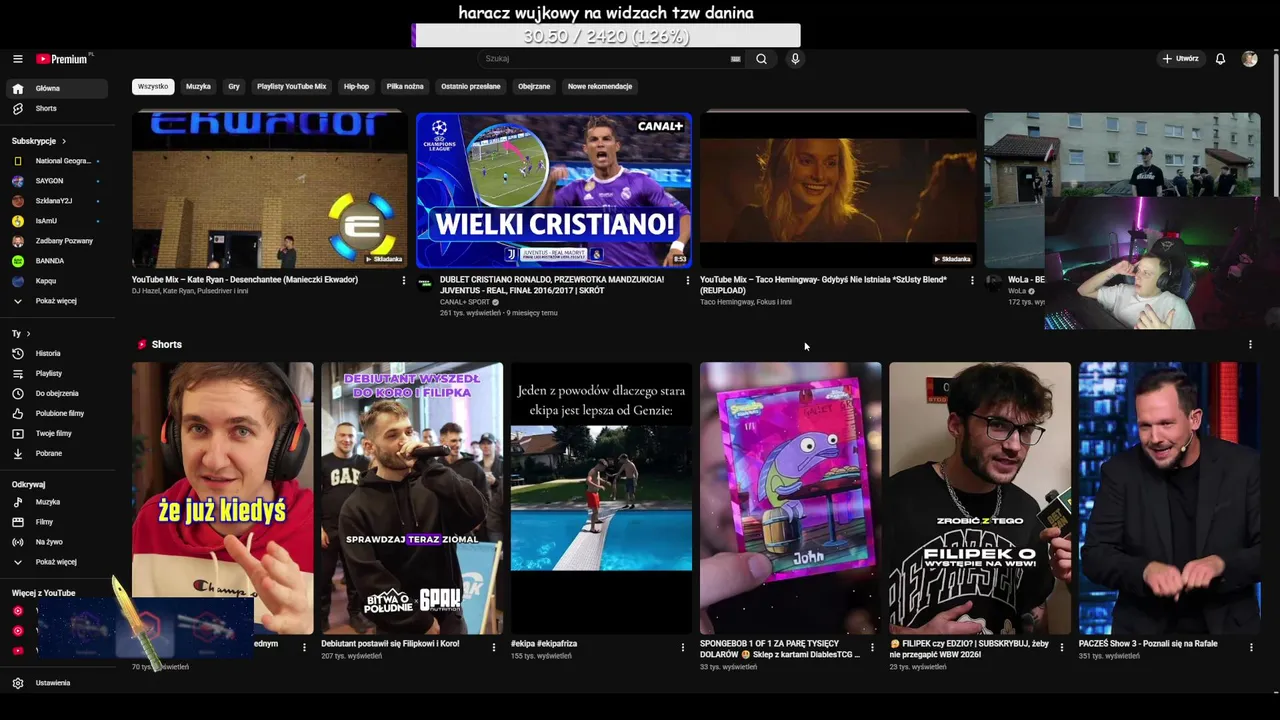Open Kapqu channel subscription
Viewport: 1280px width, 720px height.
56,281
